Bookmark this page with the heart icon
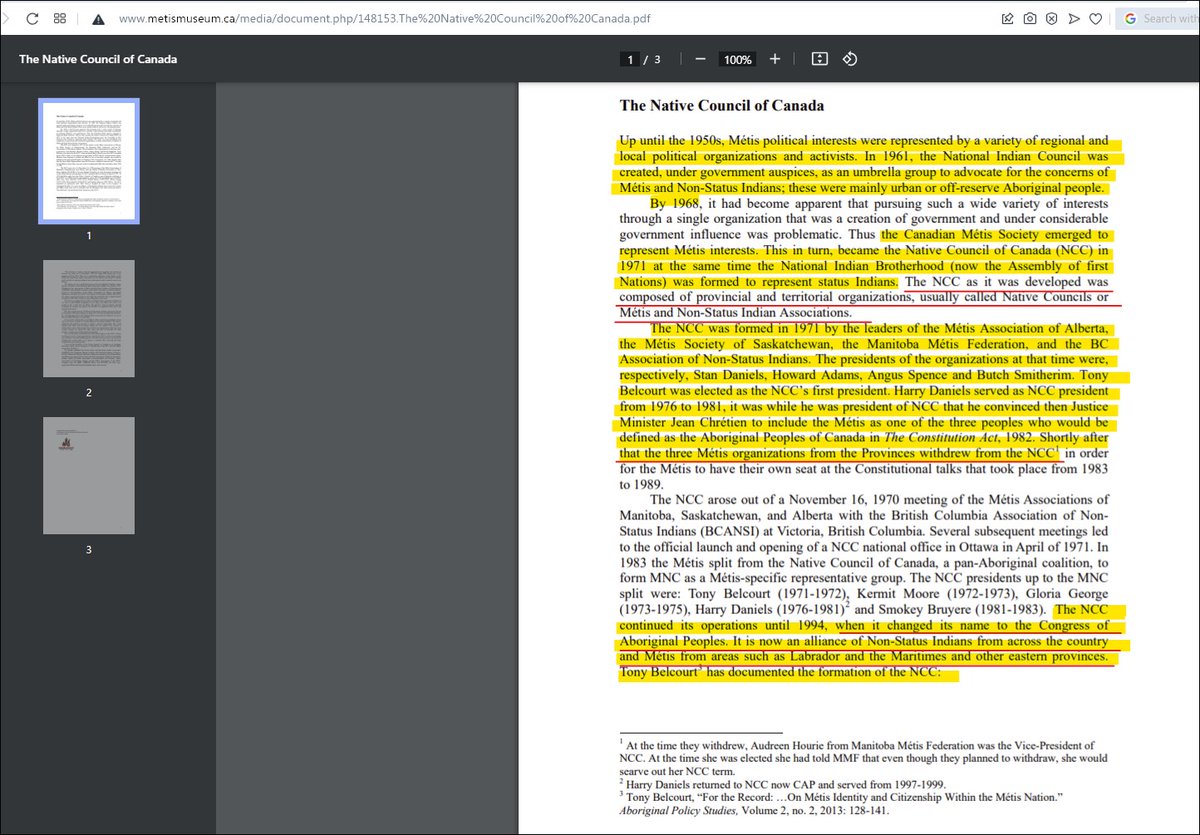 [1096, 18]
